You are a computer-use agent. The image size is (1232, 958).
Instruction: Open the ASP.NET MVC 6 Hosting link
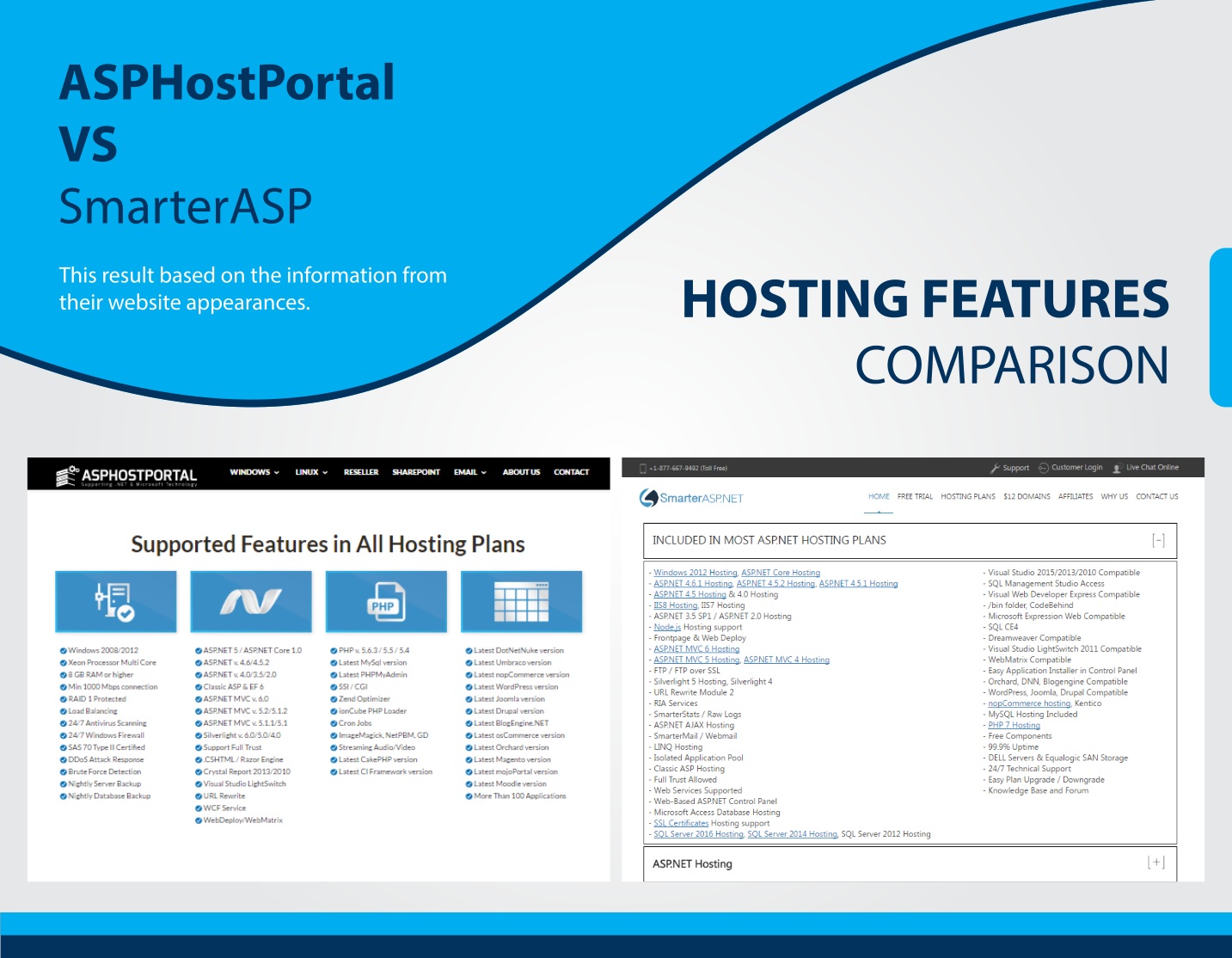(x=696, y=649)
